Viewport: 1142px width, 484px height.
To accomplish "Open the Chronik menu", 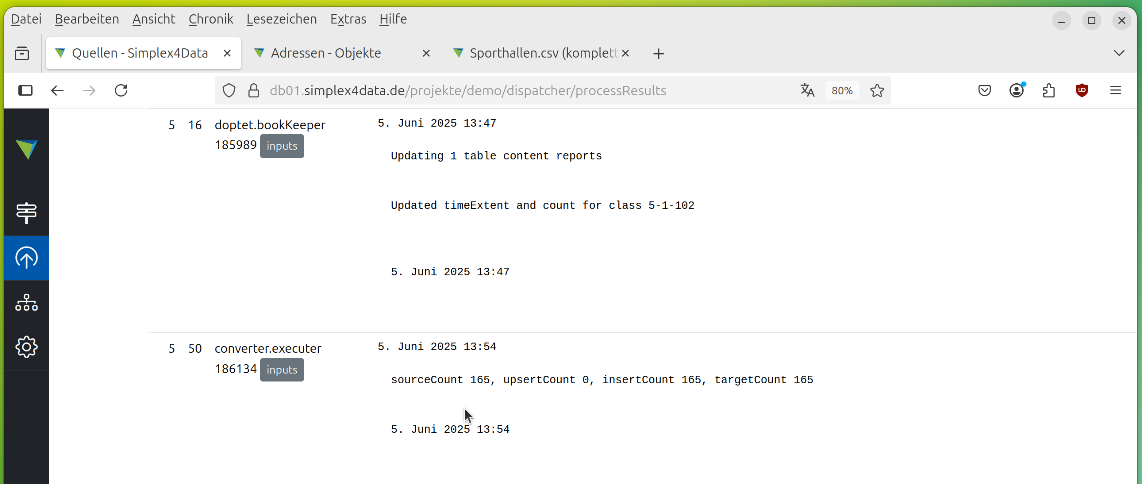I will click(211, 19).
